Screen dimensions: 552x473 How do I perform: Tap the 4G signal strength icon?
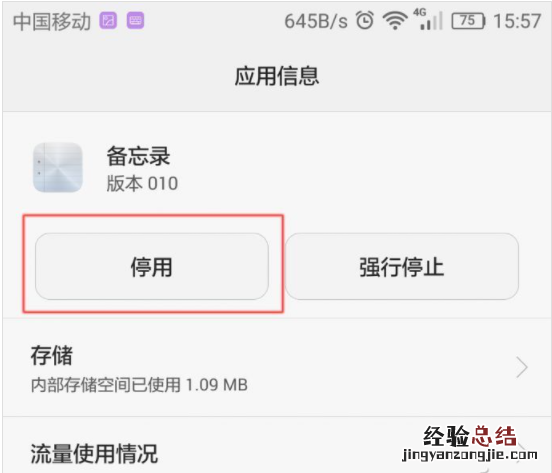click(x=427, y=20)
